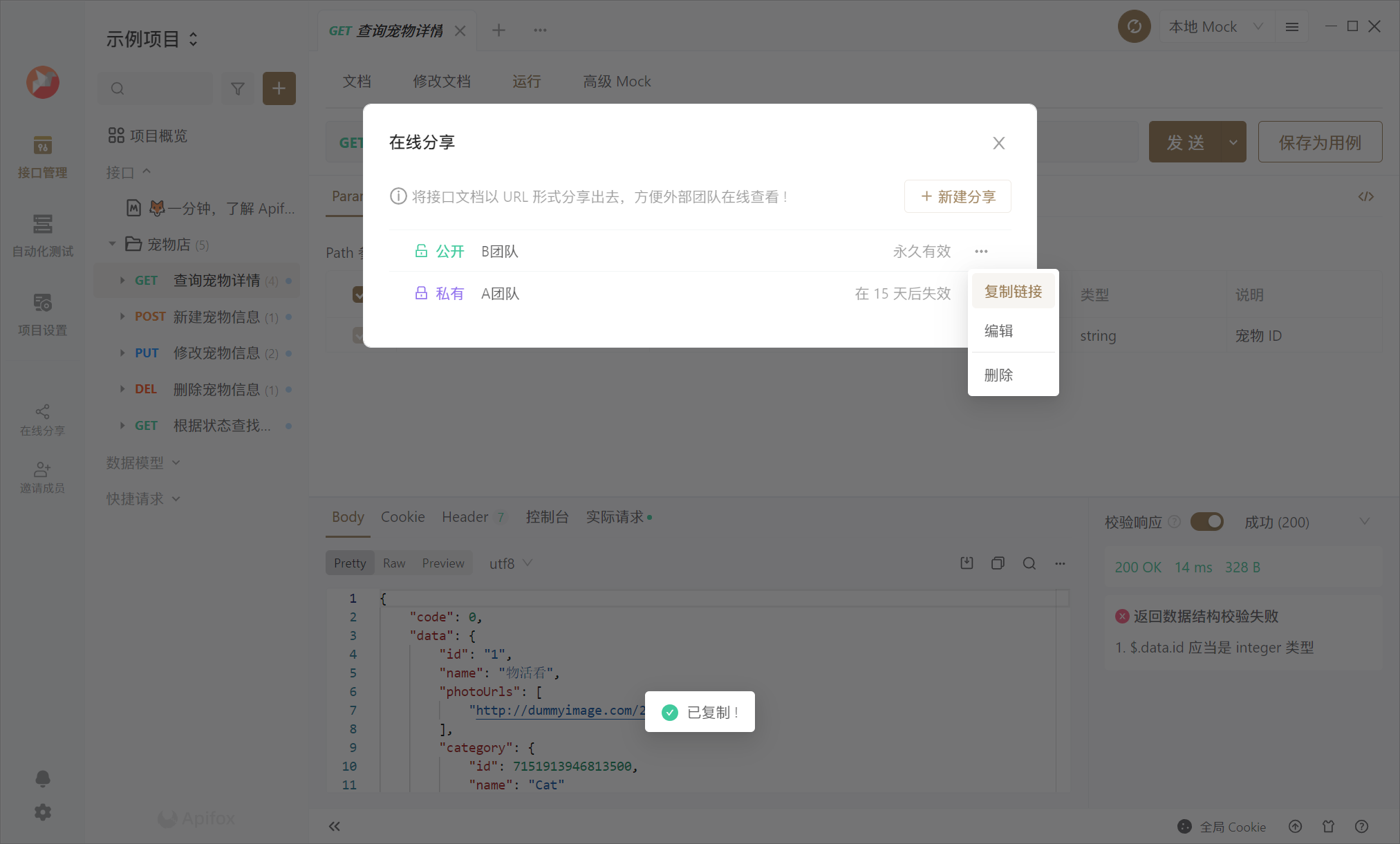Viewport: 1400px width, 844px height.
Task: Open the API filter icon in the sidebar
Action: [x=238, y=88]
